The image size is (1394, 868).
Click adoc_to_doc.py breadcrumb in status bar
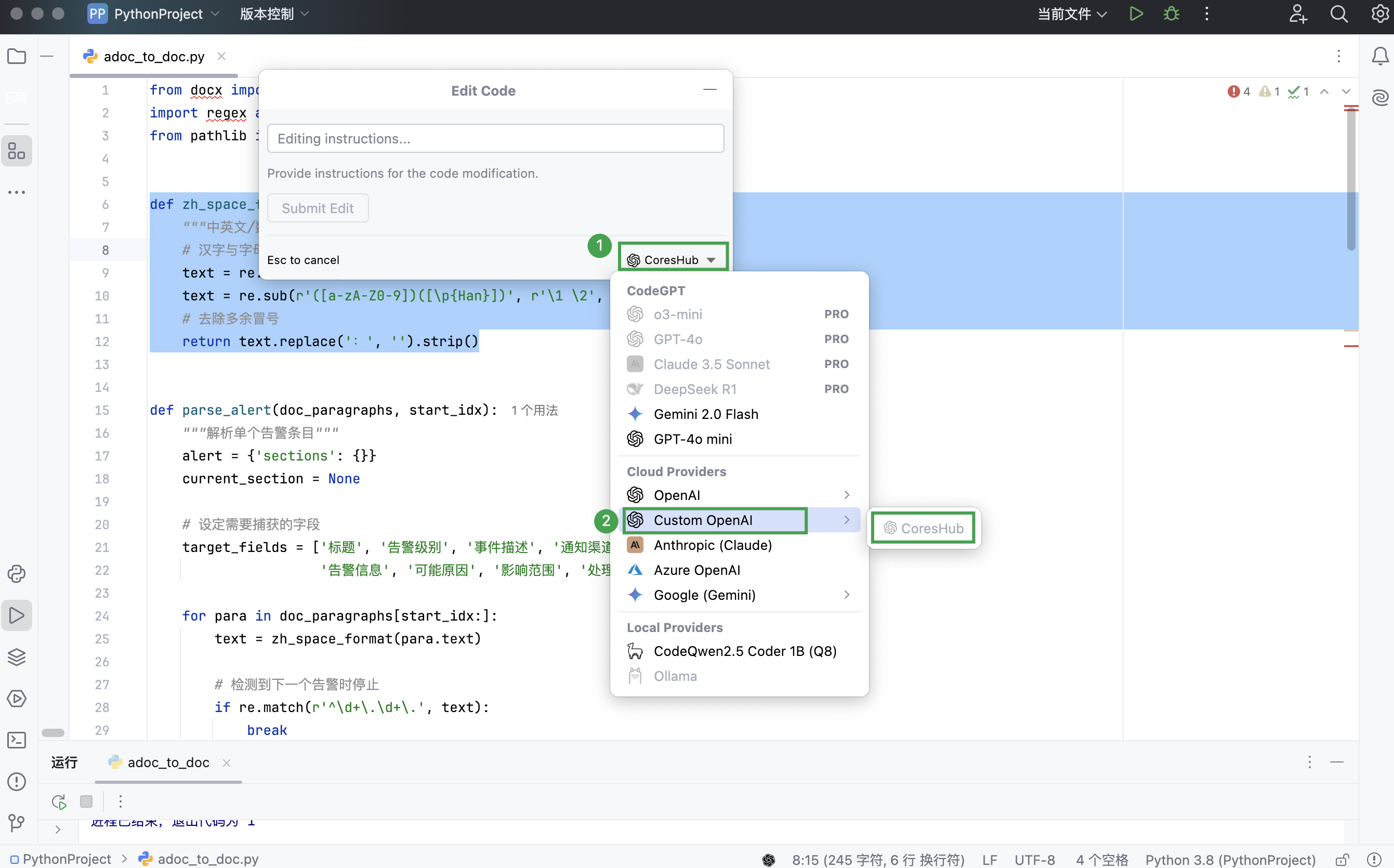pyautogui.click(x=199, y=859)
